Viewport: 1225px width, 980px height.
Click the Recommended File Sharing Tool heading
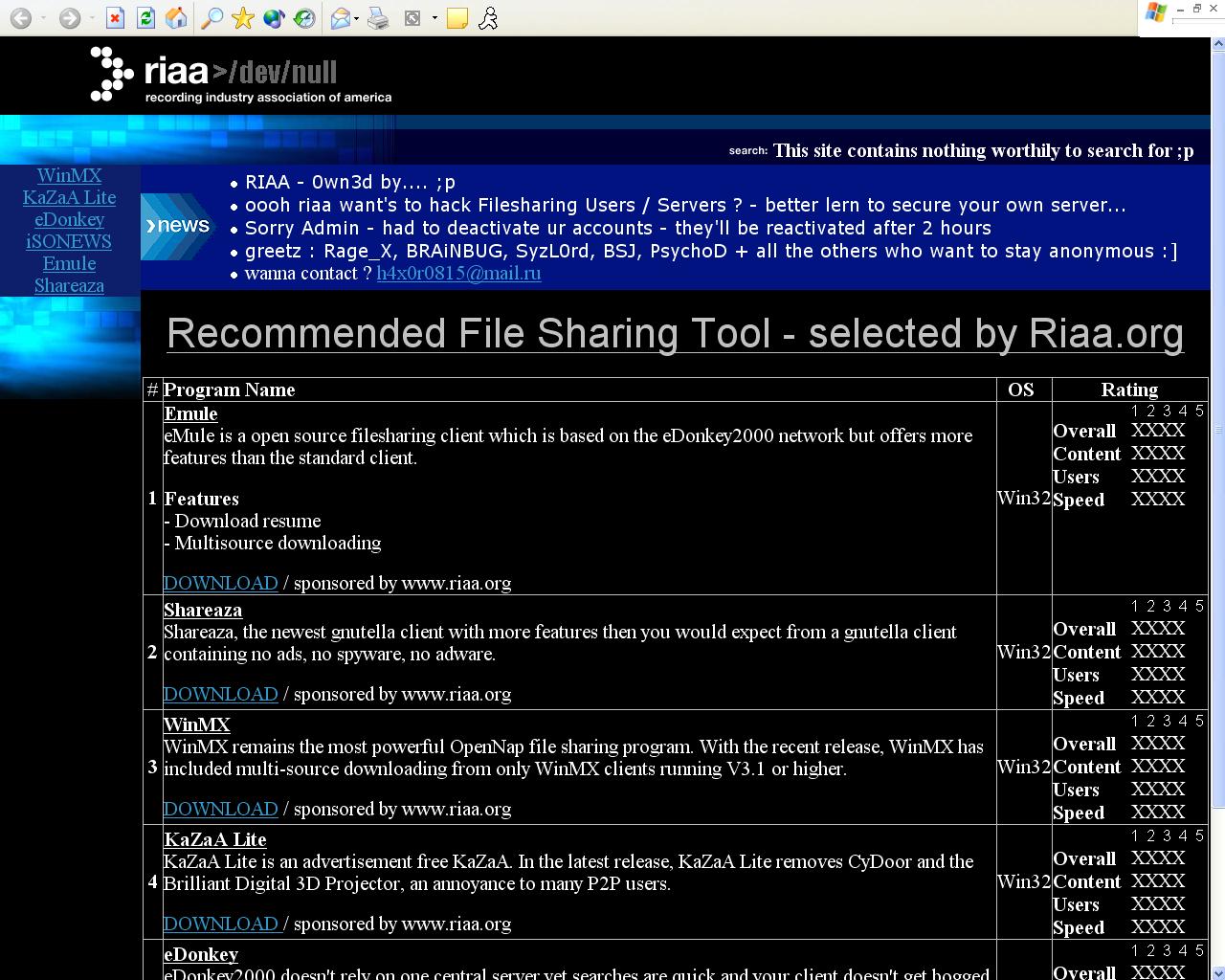point(675,333)
